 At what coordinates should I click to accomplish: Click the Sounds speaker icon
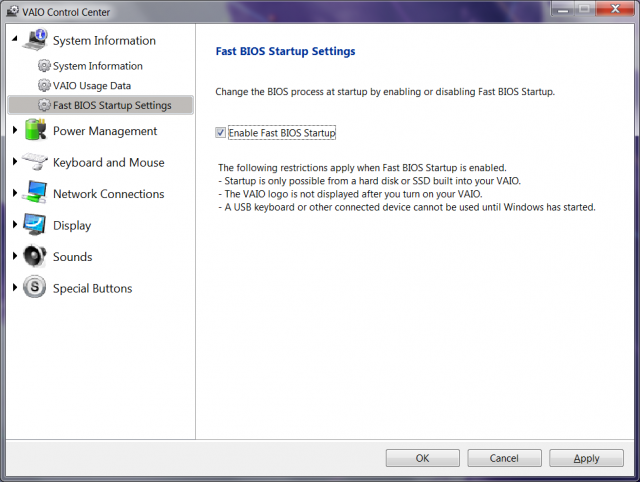(x=35, y=256)
